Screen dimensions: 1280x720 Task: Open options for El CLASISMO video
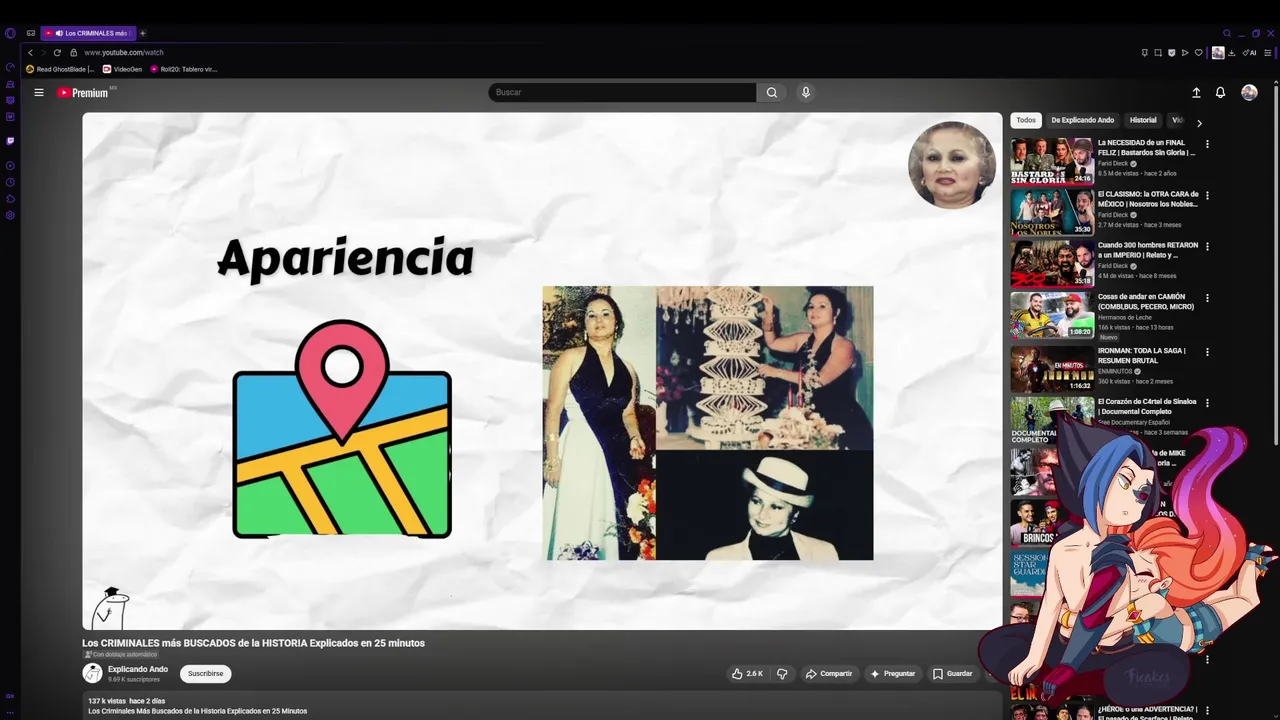pyautogui.click(x=1207, y=195)
